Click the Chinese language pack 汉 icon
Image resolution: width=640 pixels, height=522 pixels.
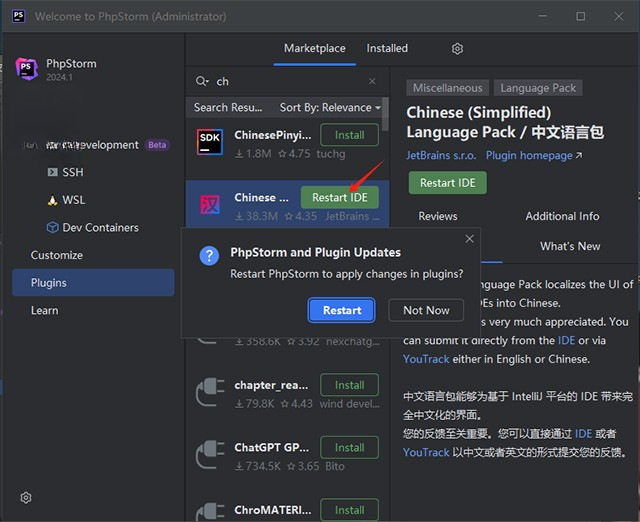point(210,204)
